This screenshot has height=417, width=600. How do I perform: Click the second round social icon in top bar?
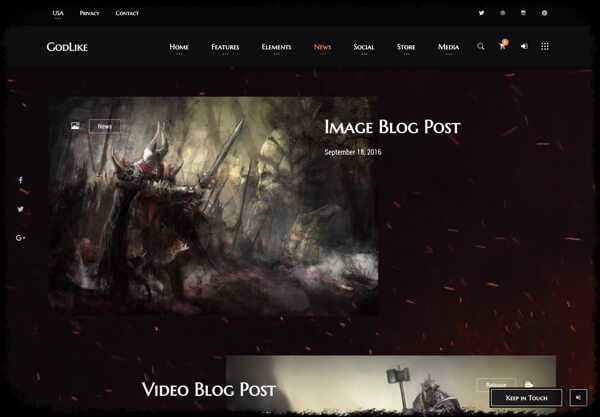(x=502, y=13)
